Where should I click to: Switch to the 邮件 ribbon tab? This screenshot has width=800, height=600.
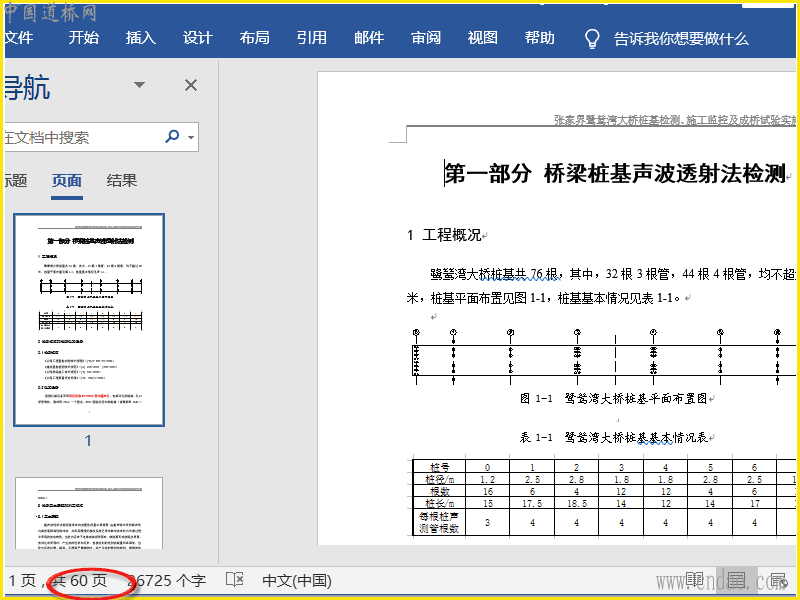(369, 38)
